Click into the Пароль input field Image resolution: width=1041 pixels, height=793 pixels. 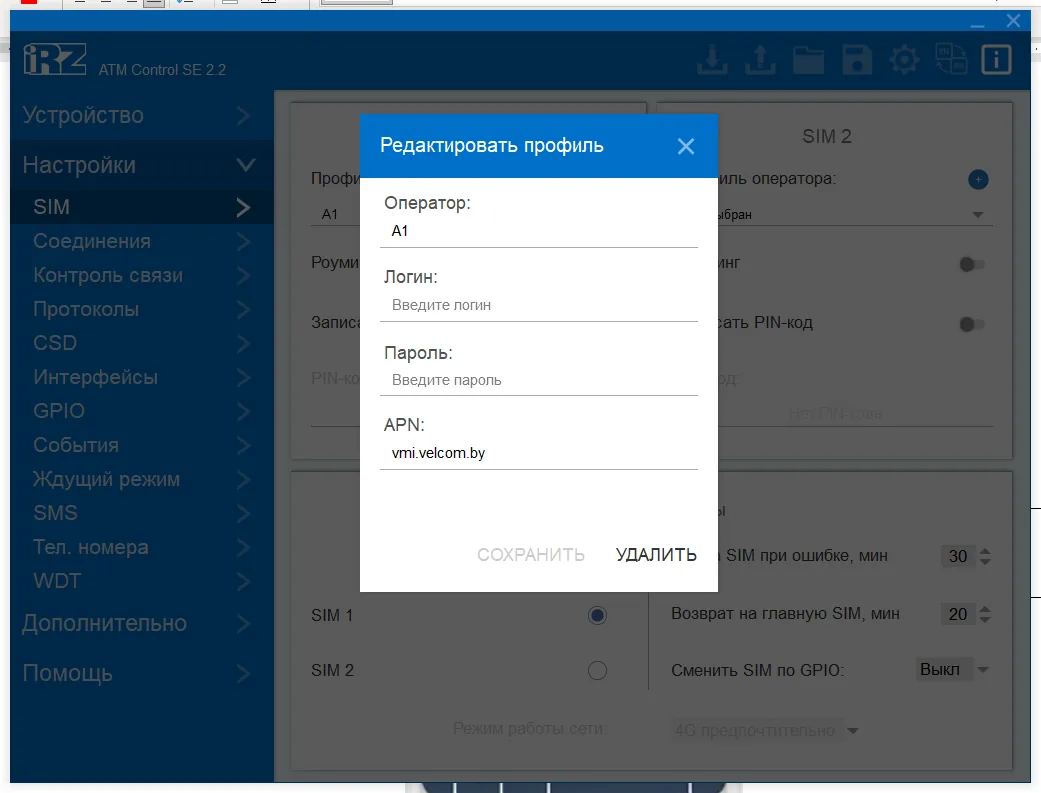538,381
